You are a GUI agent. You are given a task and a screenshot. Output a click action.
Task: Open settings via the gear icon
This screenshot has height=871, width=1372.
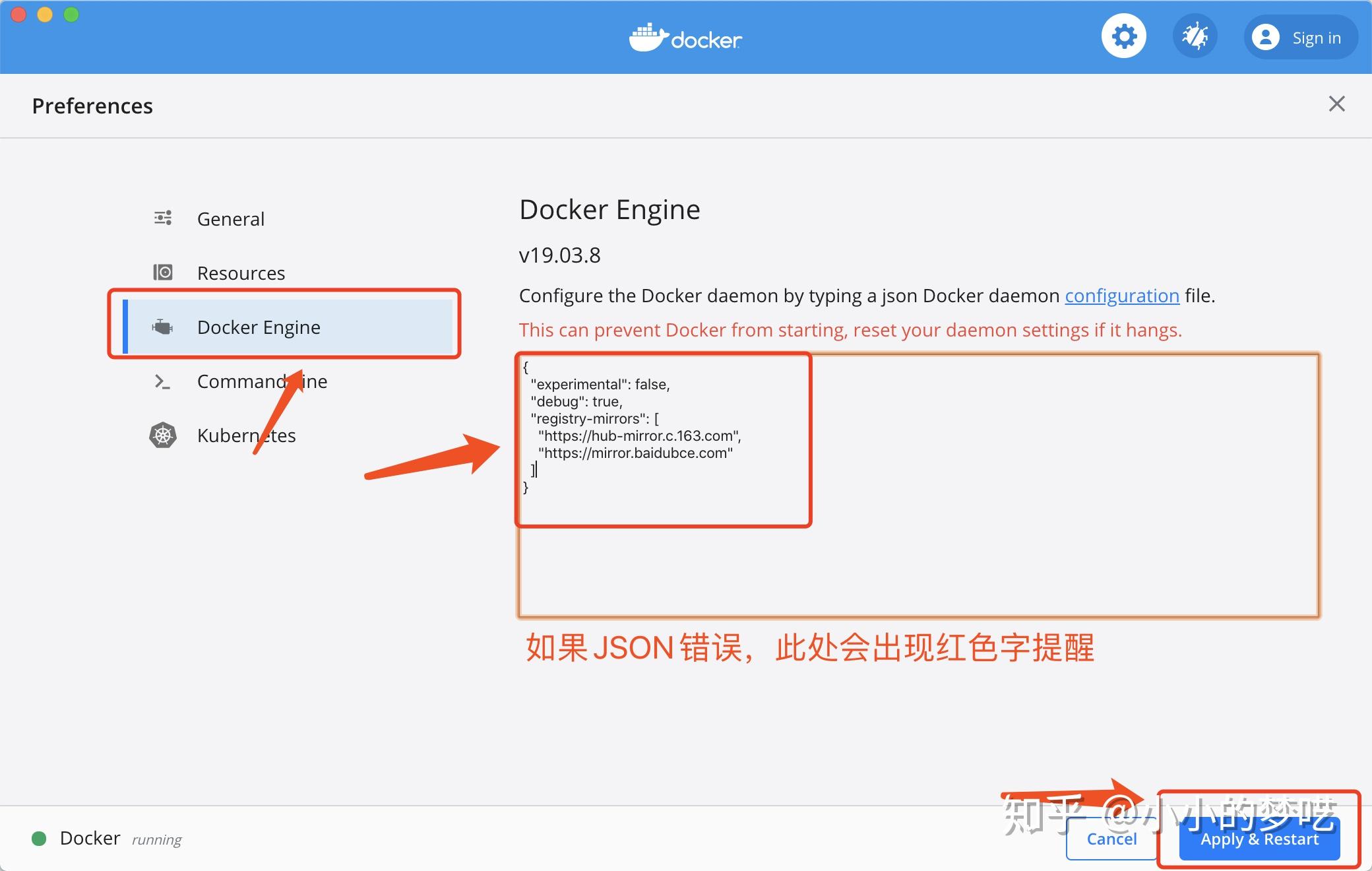point(1123,36)
